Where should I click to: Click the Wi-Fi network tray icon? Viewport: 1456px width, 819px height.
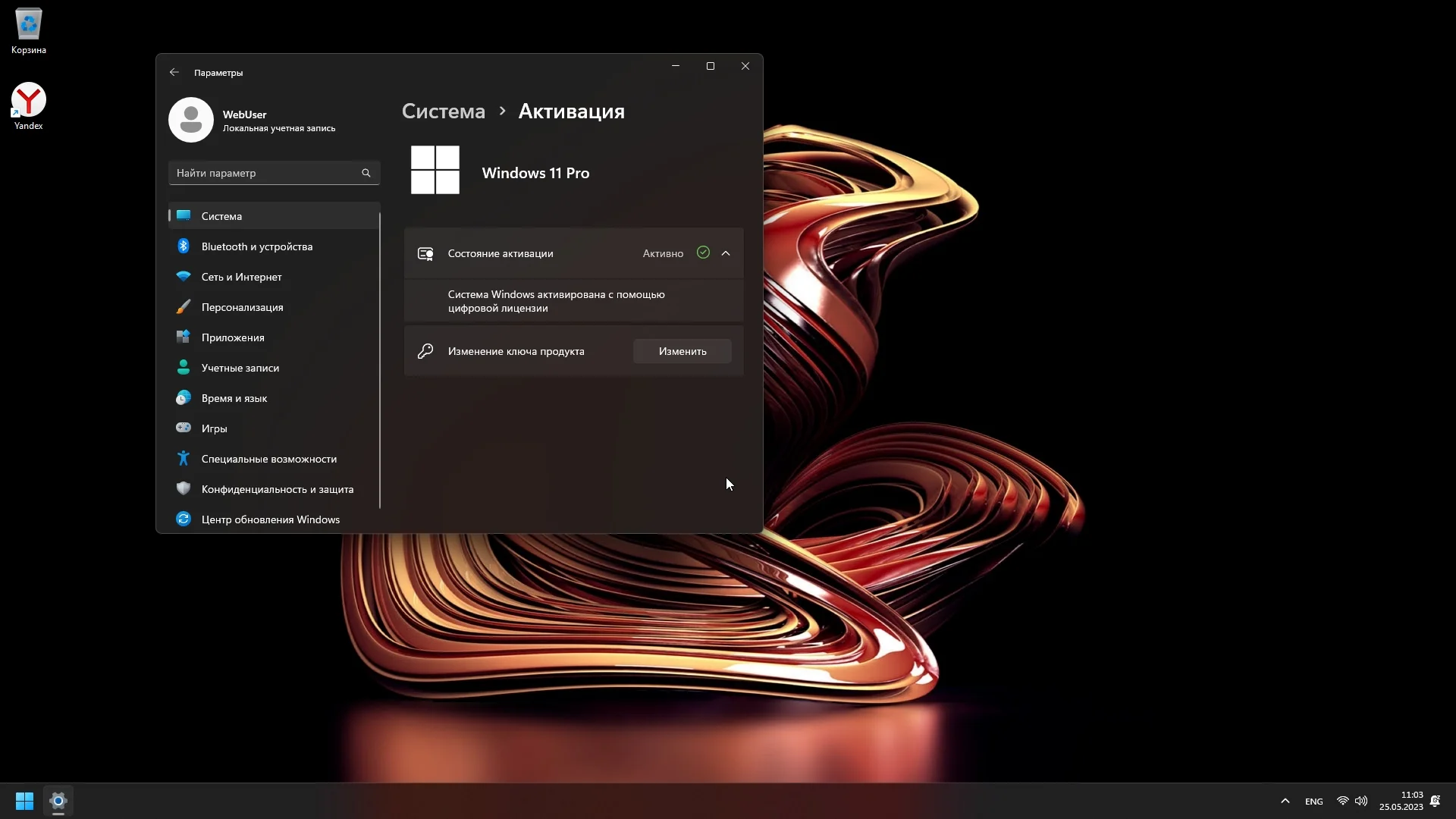pyautogui.click(x=1342, y=801)
